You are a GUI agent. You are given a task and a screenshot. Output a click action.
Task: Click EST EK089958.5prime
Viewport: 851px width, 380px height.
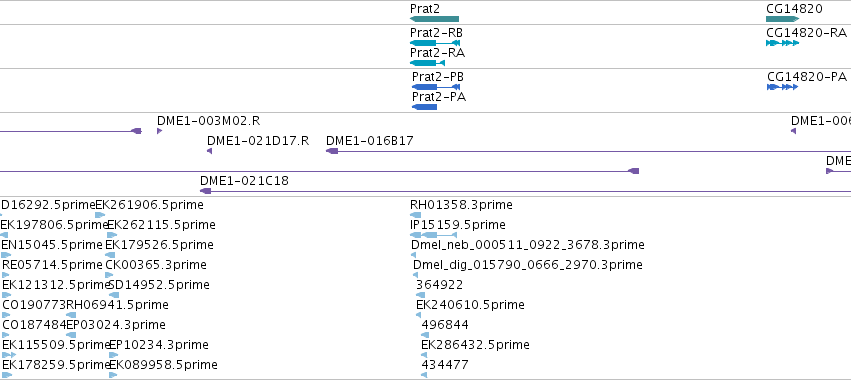[113, 375]
